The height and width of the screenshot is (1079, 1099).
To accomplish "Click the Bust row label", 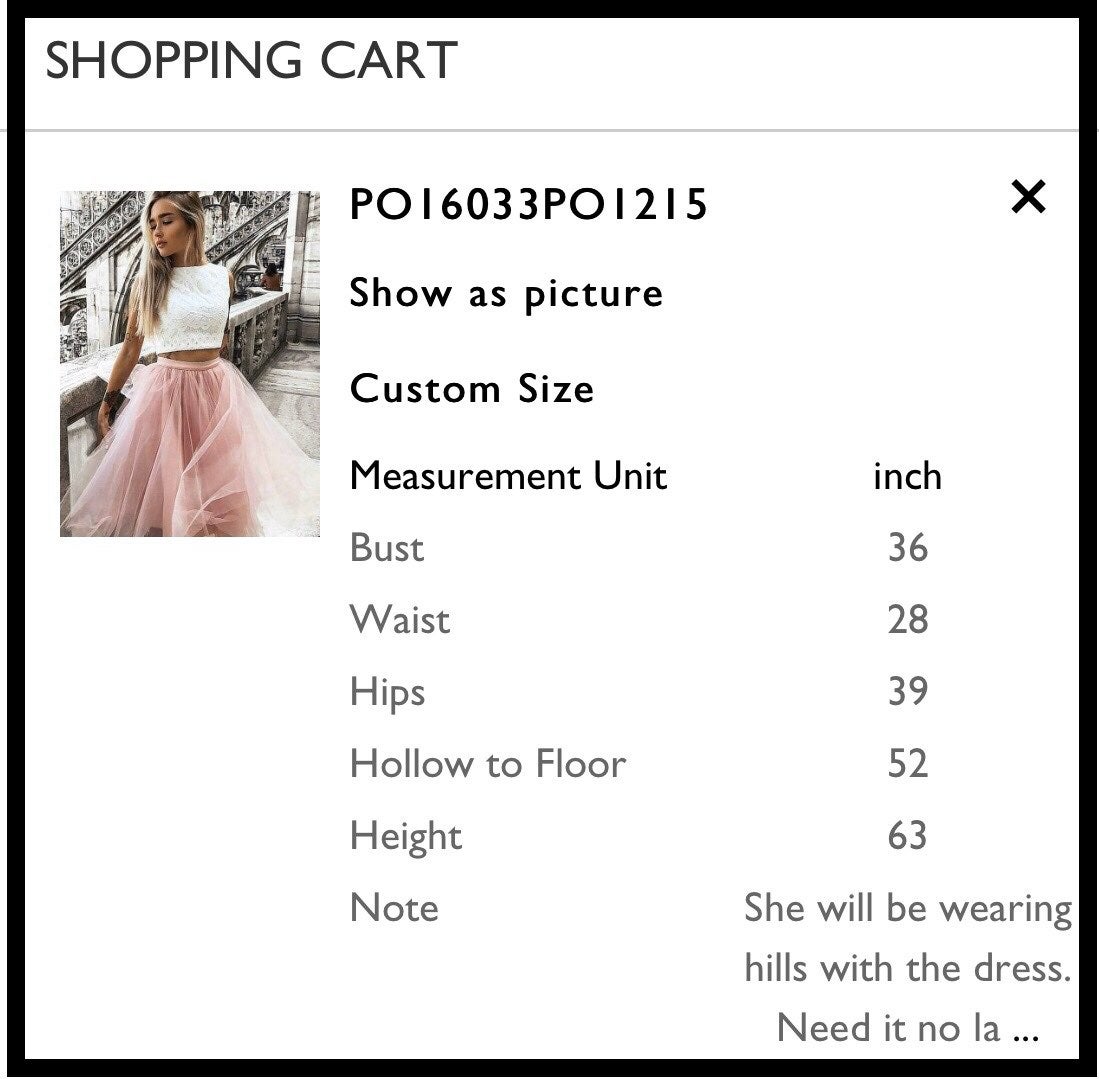I will point(387,548).
